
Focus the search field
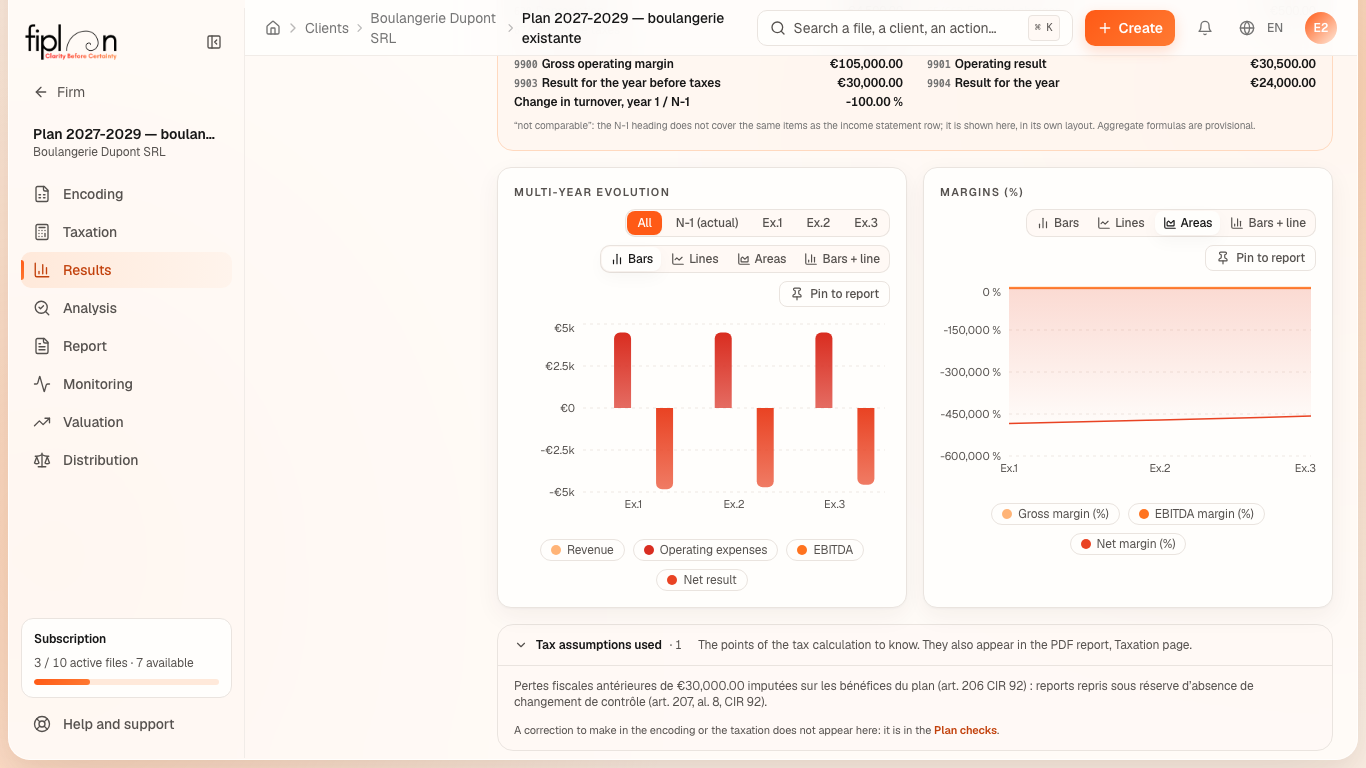(915, 28)
